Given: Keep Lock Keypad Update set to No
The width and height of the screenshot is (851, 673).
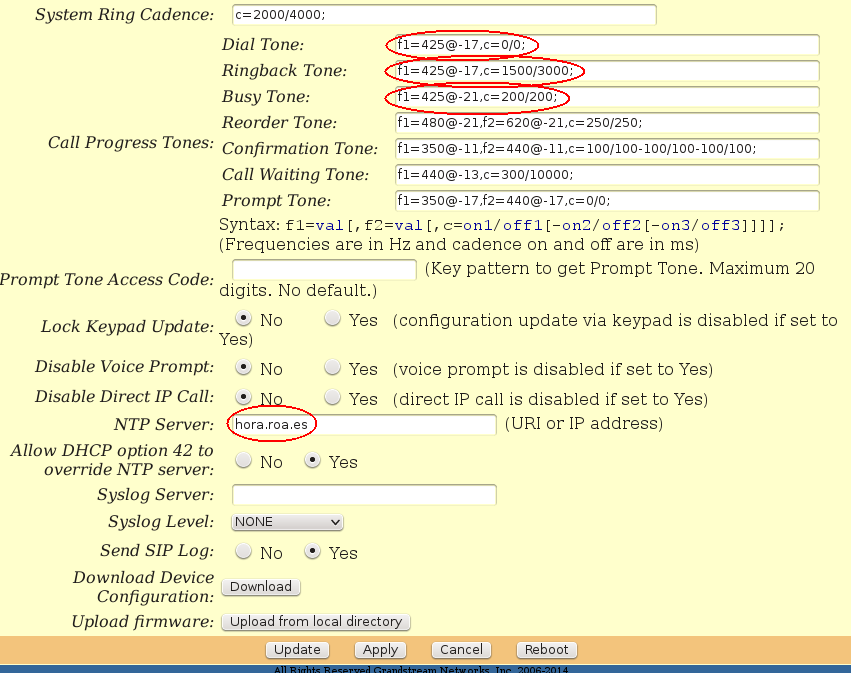Looking at the screenshot, I should [x=242, y=317].
